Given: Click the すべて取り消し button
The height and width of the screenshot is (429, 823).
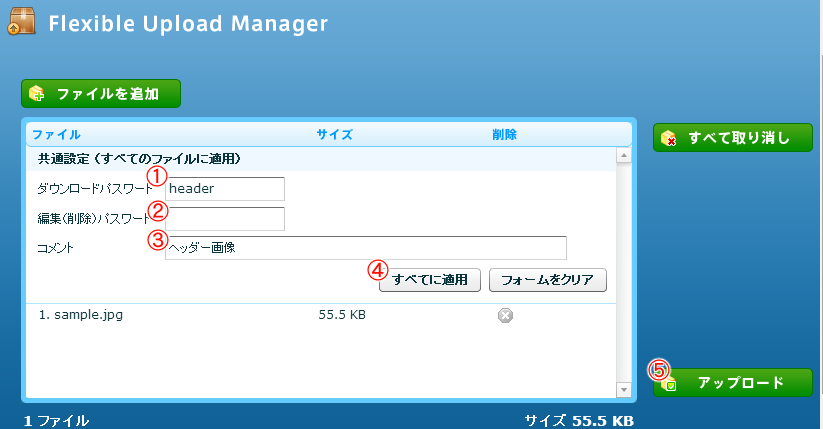Looking at the screenshot, I should (x=733, y=138).
